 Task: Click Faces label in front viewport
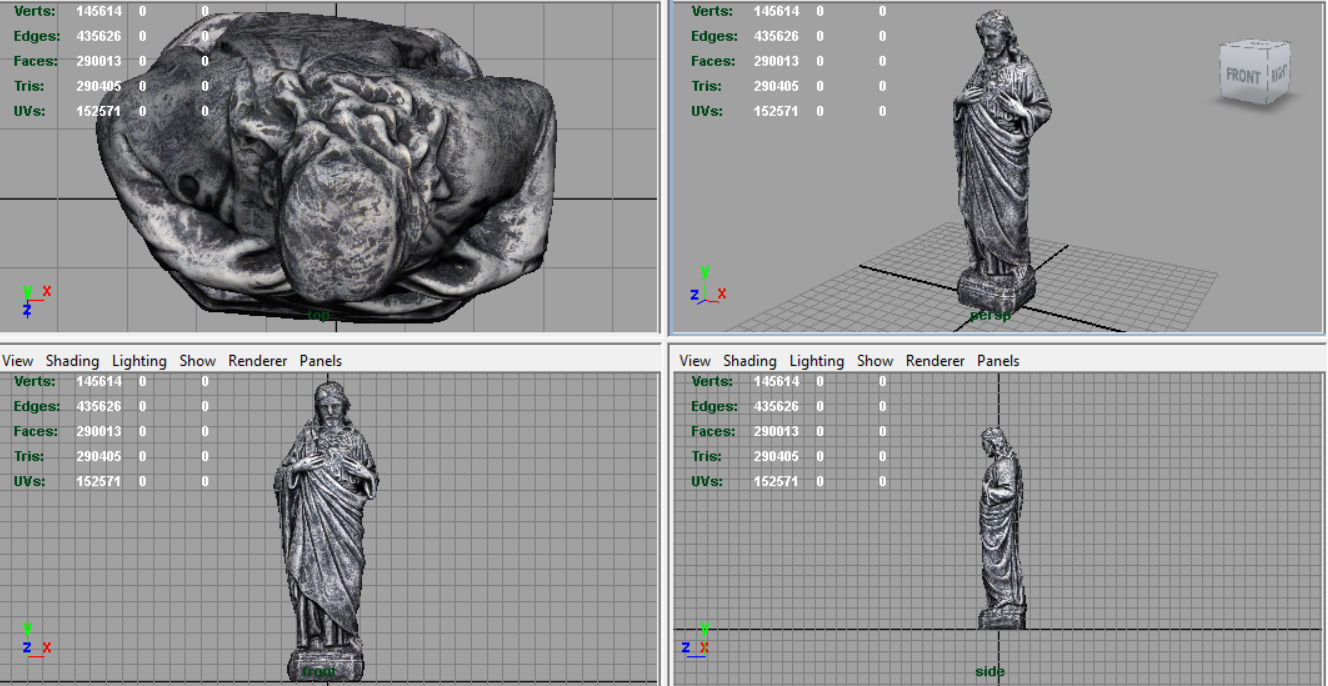point(37,431)
